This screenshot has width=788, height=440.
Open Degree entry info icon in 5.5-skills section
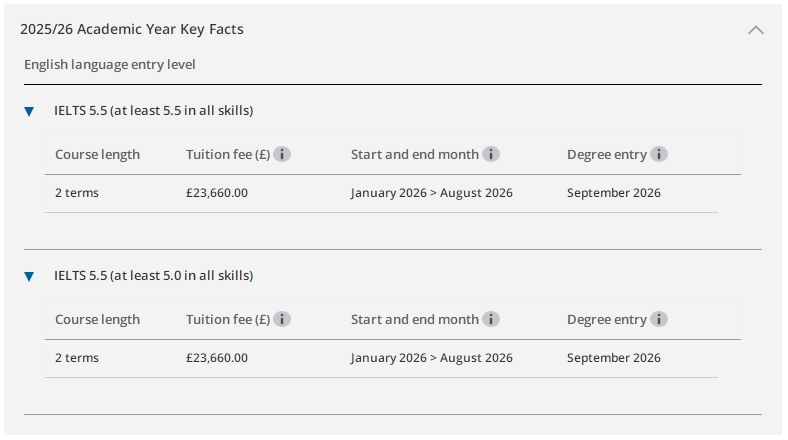click(x=659, y=154)
